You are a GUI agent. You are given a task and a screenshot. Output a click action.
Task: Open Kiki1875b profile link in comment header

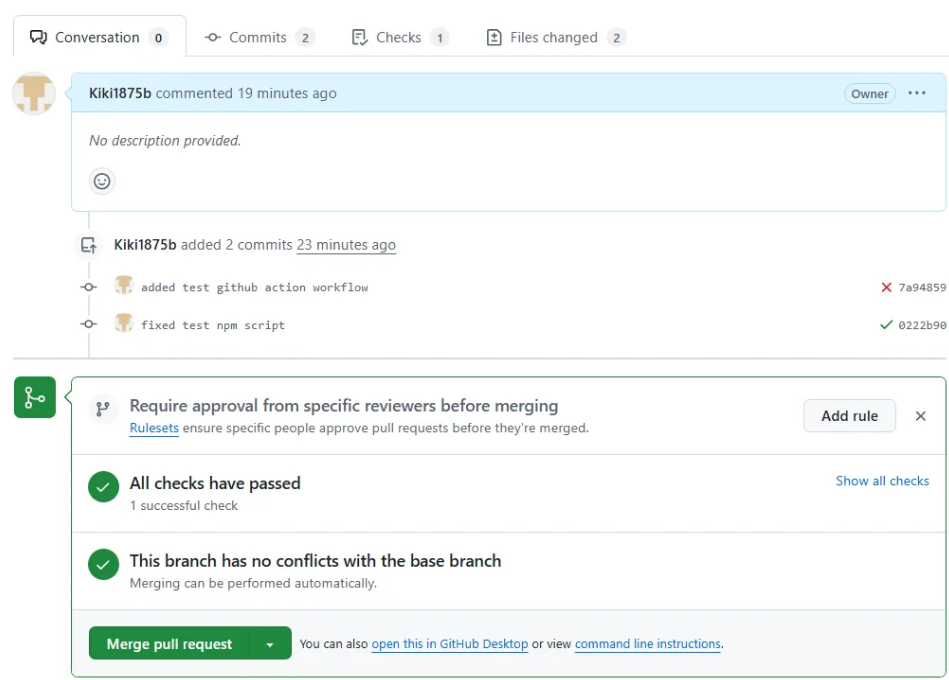(x=120, y=93)
